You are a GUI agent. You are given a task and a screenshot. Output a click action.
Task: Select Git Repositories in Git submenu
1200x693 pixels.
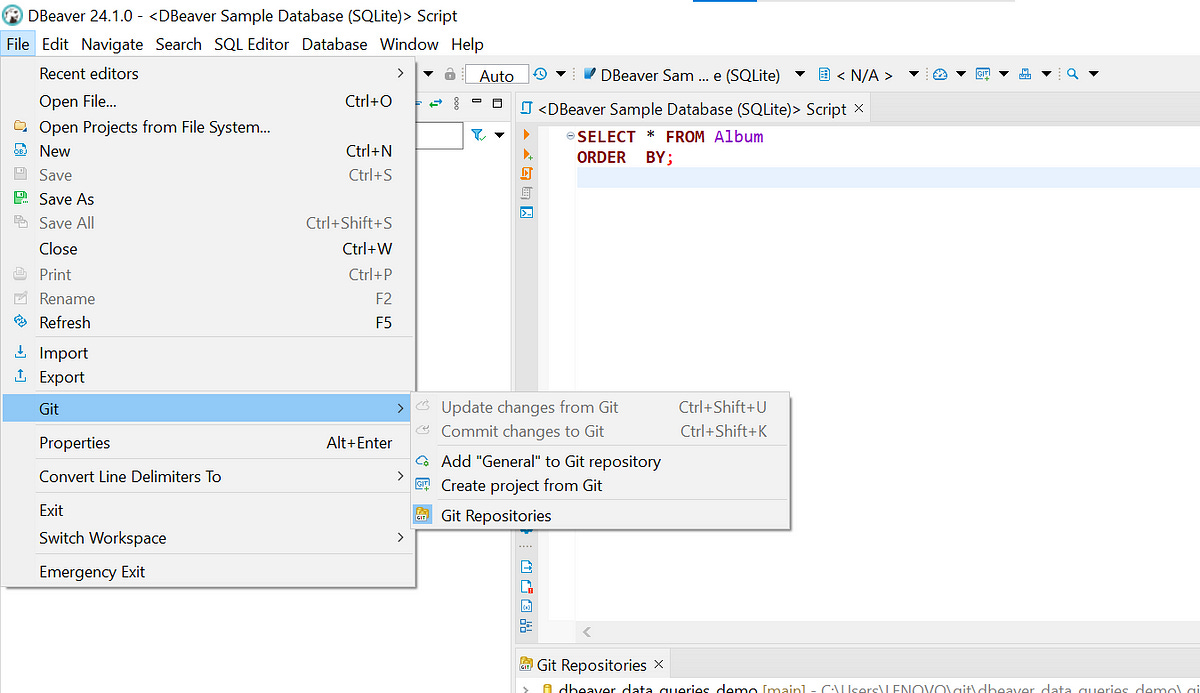click(600, 516)
